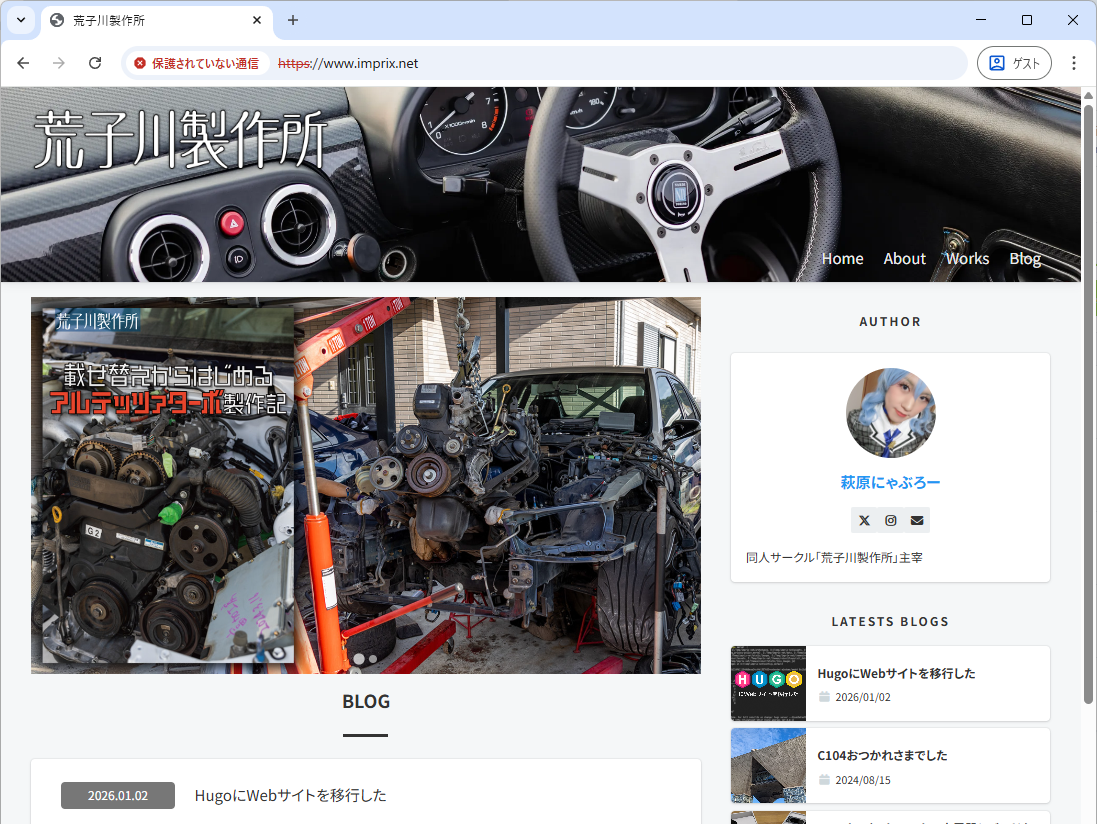
Task: Open the ゲスト profile button
Action: coord(1014,63)
